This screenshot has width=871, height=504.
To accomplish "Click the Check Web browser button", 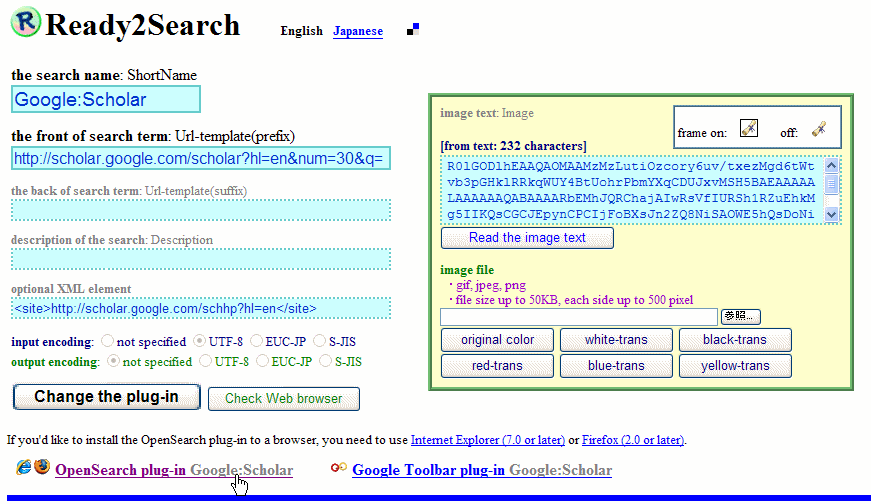I will 284,399.
